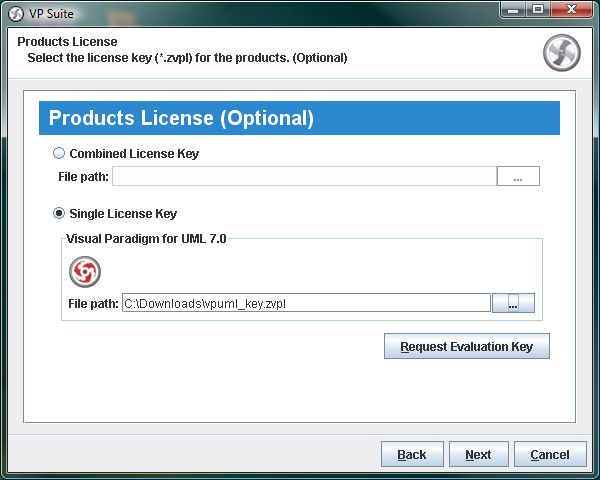Close the VP Suite window
The image size is (600, 480).
point(571,9)
